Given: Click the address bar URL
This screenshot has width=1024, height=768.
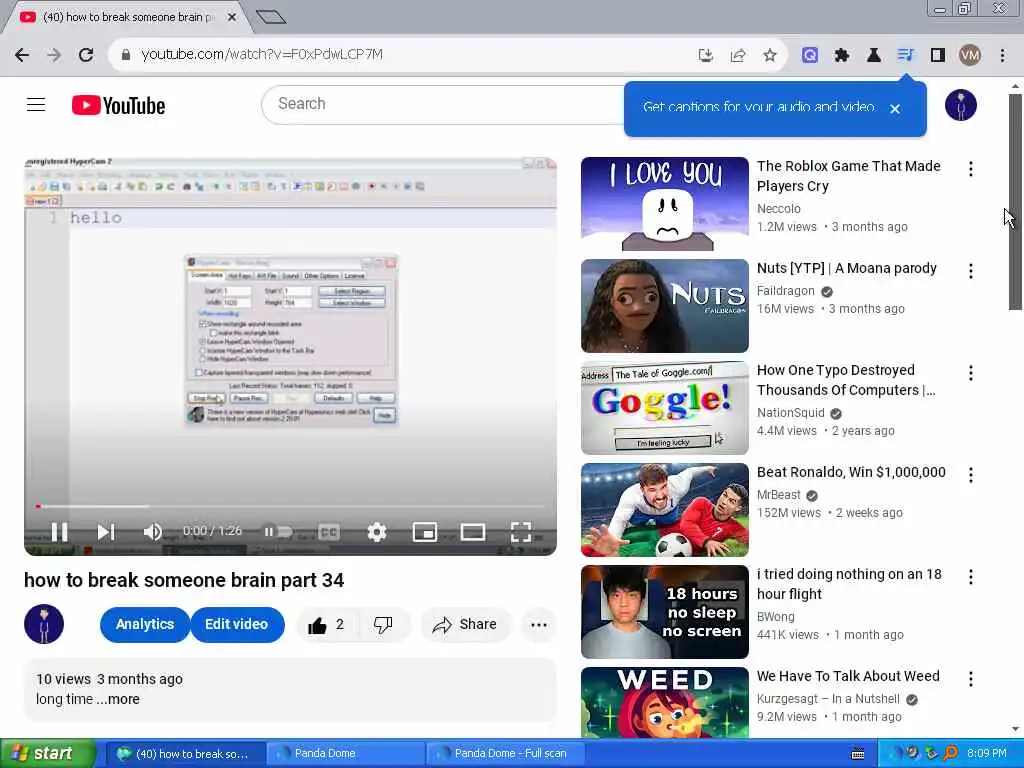Looking at the screenshot, I should point(263,55).
